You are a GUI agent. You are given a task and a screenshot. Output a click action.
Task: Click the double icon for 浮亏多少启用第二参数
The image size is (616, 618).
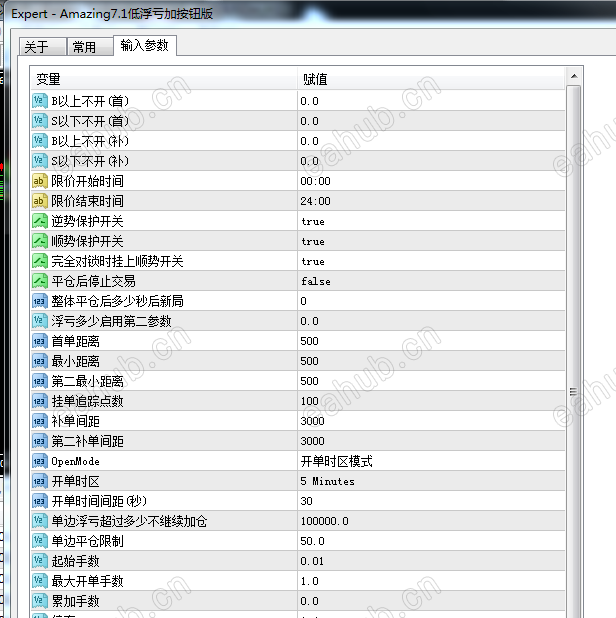click(39, 321)
